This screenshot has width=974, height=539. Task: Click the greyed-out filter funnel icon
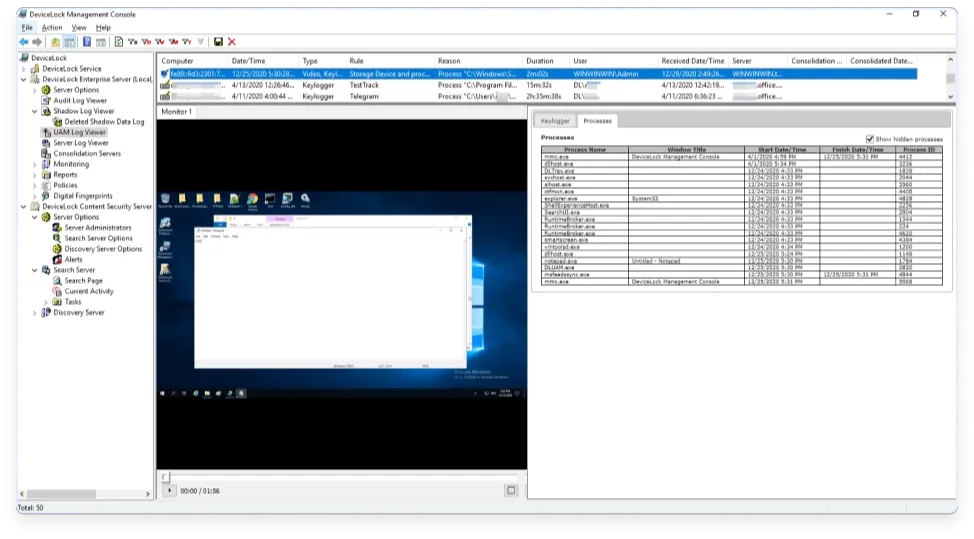[200, 42]
